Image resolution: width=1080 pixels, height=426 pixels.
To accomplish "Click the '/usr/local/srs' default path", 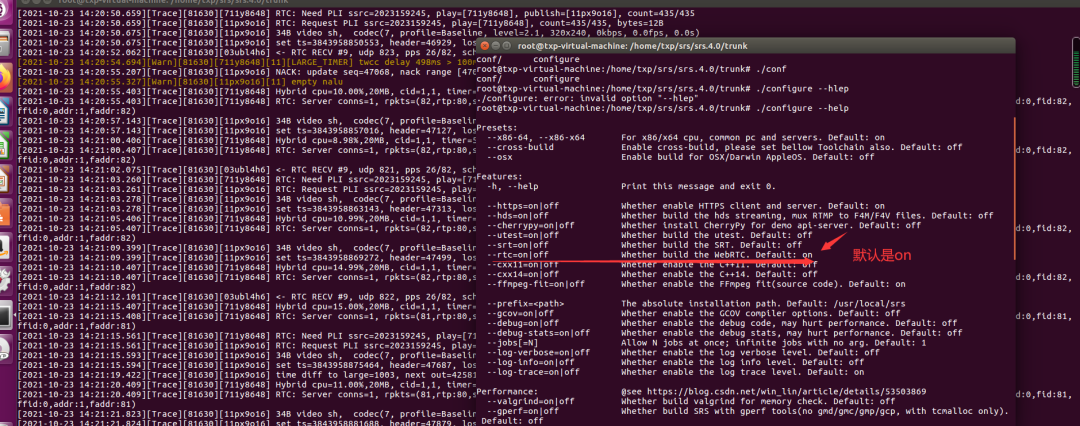I will [x=869, y=303].
